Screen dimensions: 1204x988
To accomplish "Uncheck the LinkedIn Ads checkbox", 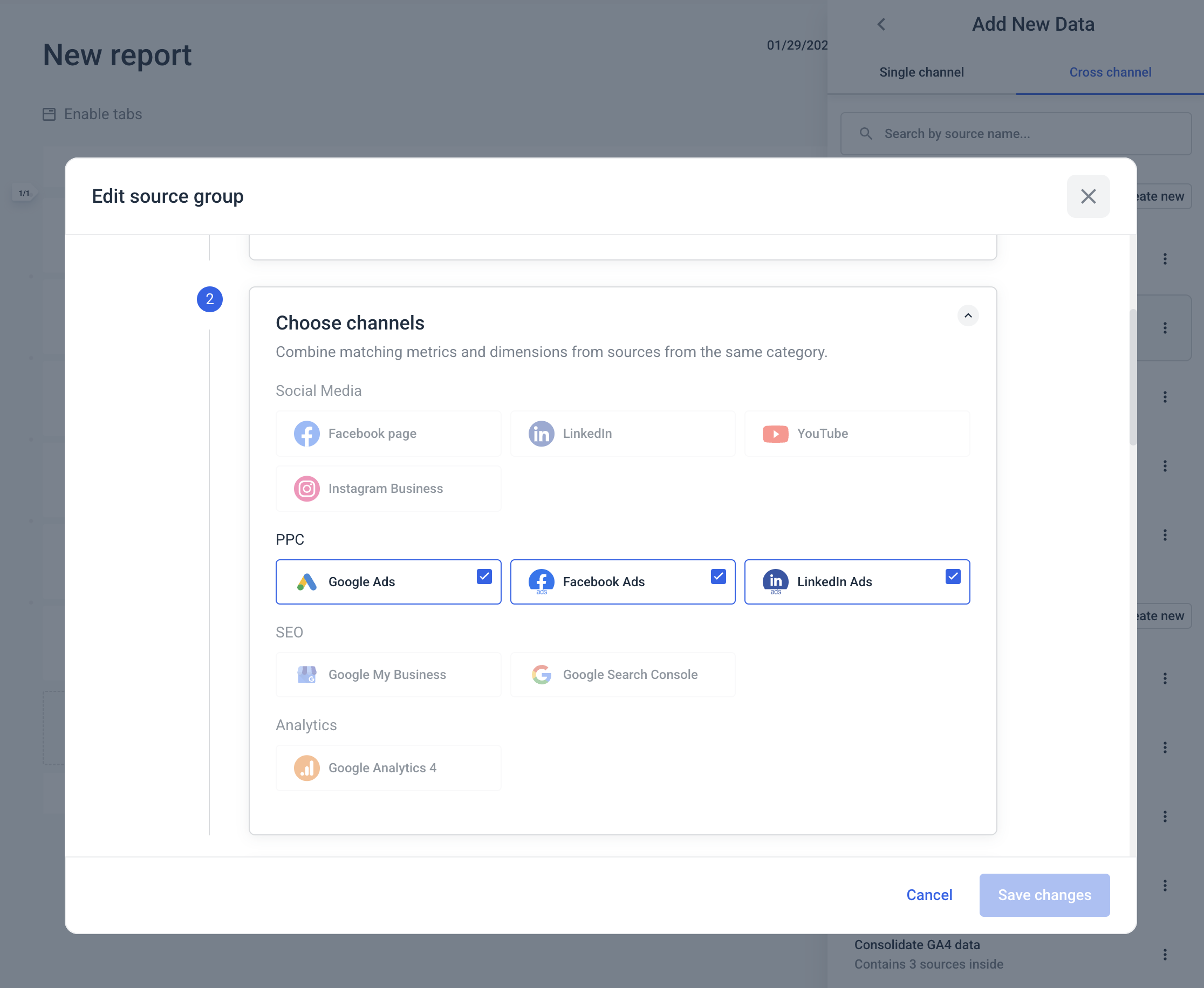I will tap(953, 577).
